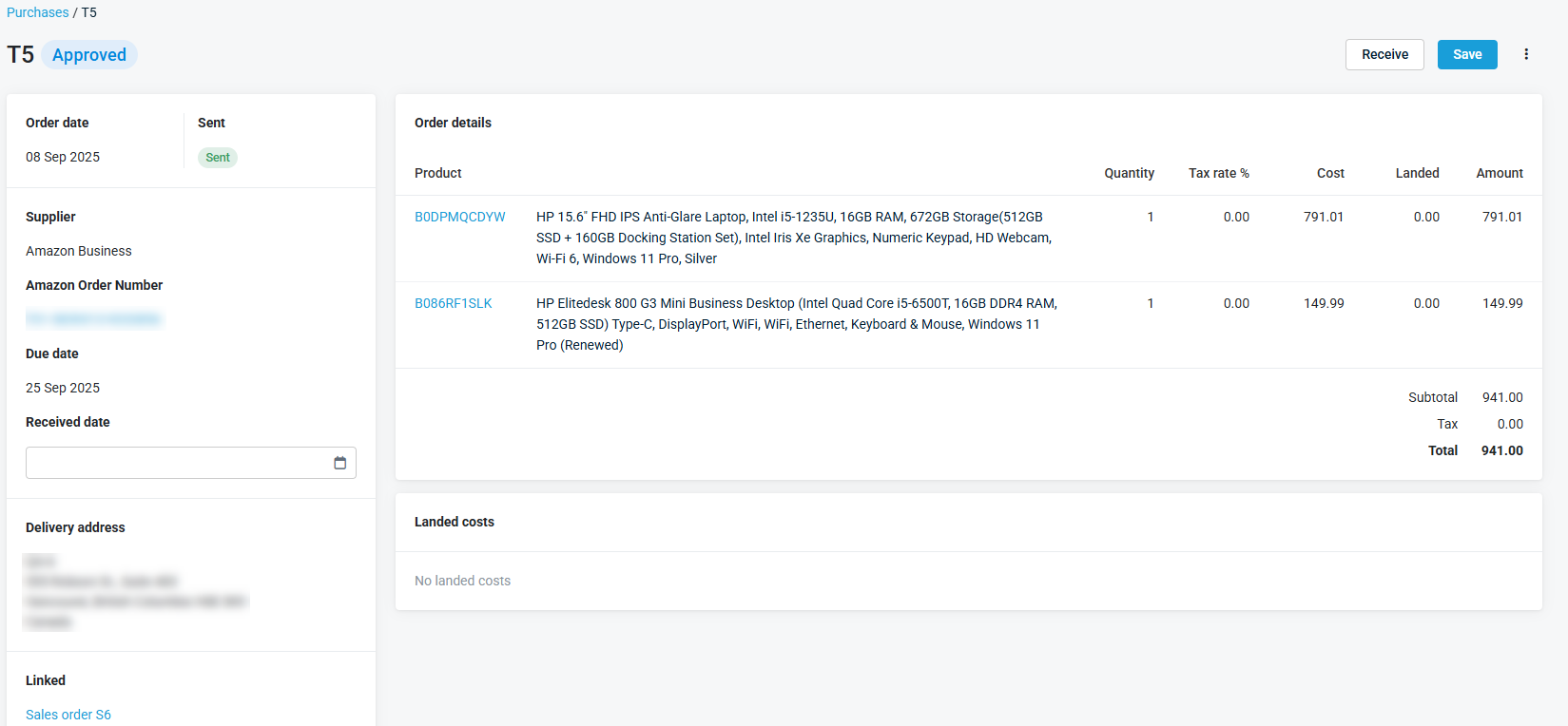Open the calendar picker for Received date

(x=339, y=463)
